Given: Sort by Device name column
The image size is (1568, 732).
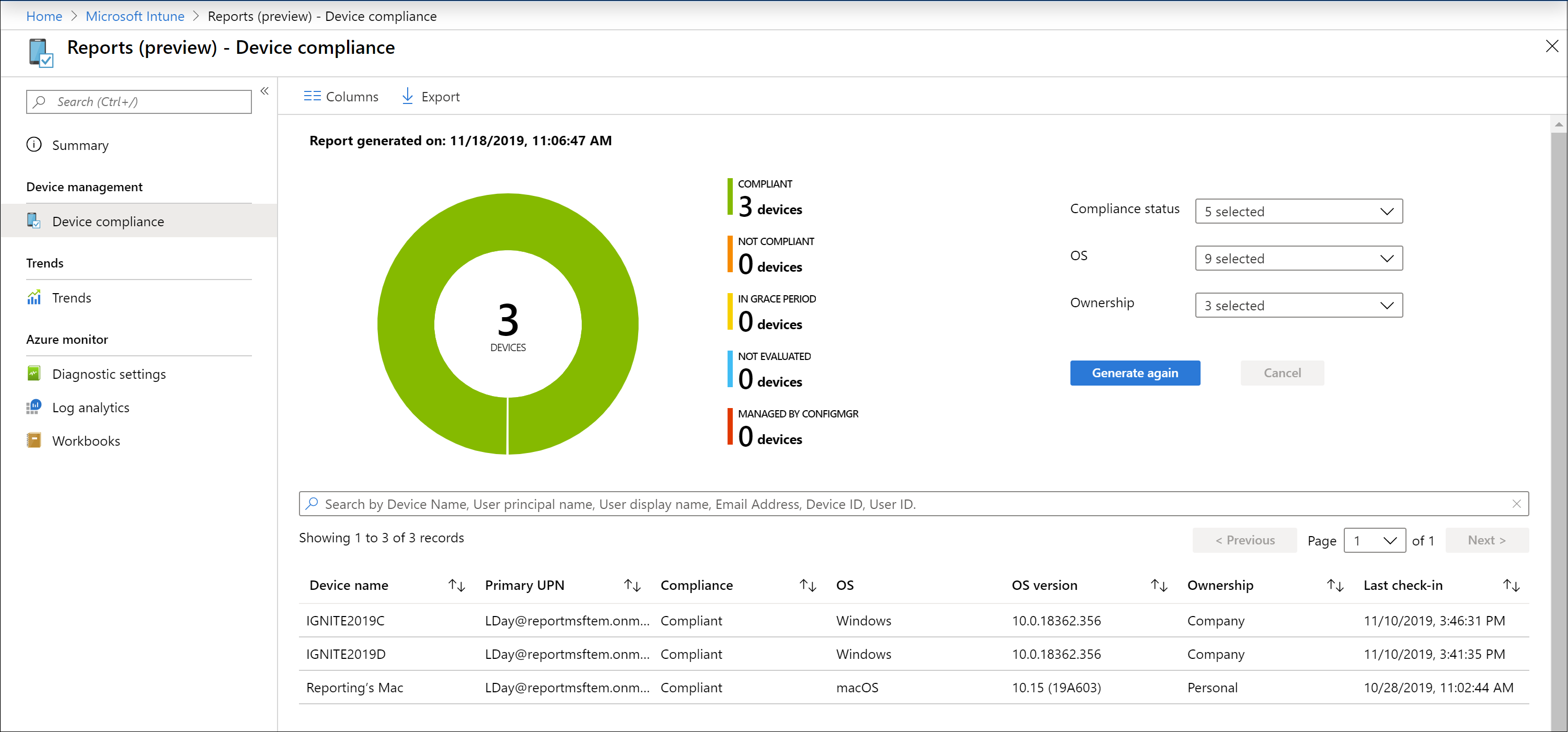Looking at the screenshot, I should click(456, 585).
